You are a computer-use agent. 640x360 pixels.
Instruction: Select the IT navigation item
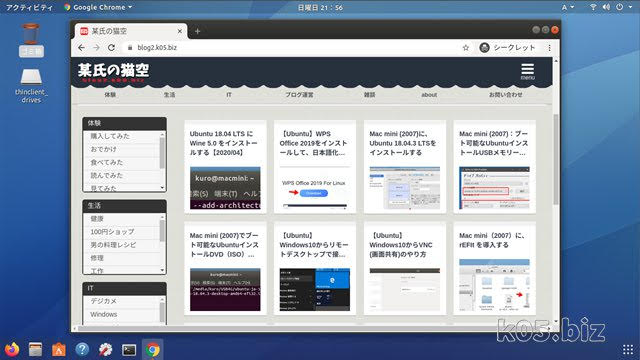(x=229, y=95)
